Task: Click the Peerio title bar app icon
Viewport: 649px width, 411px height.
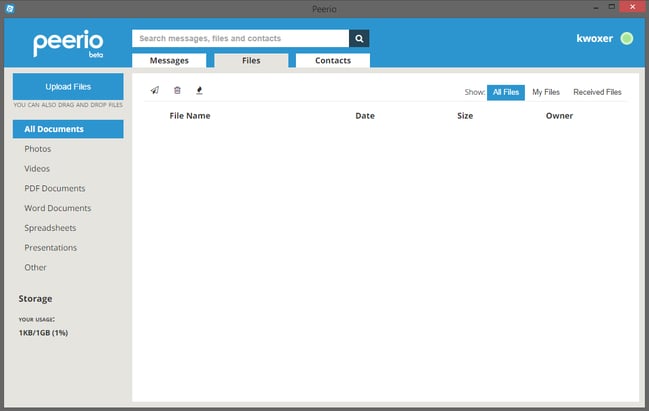Action: [x=10, y=8]
